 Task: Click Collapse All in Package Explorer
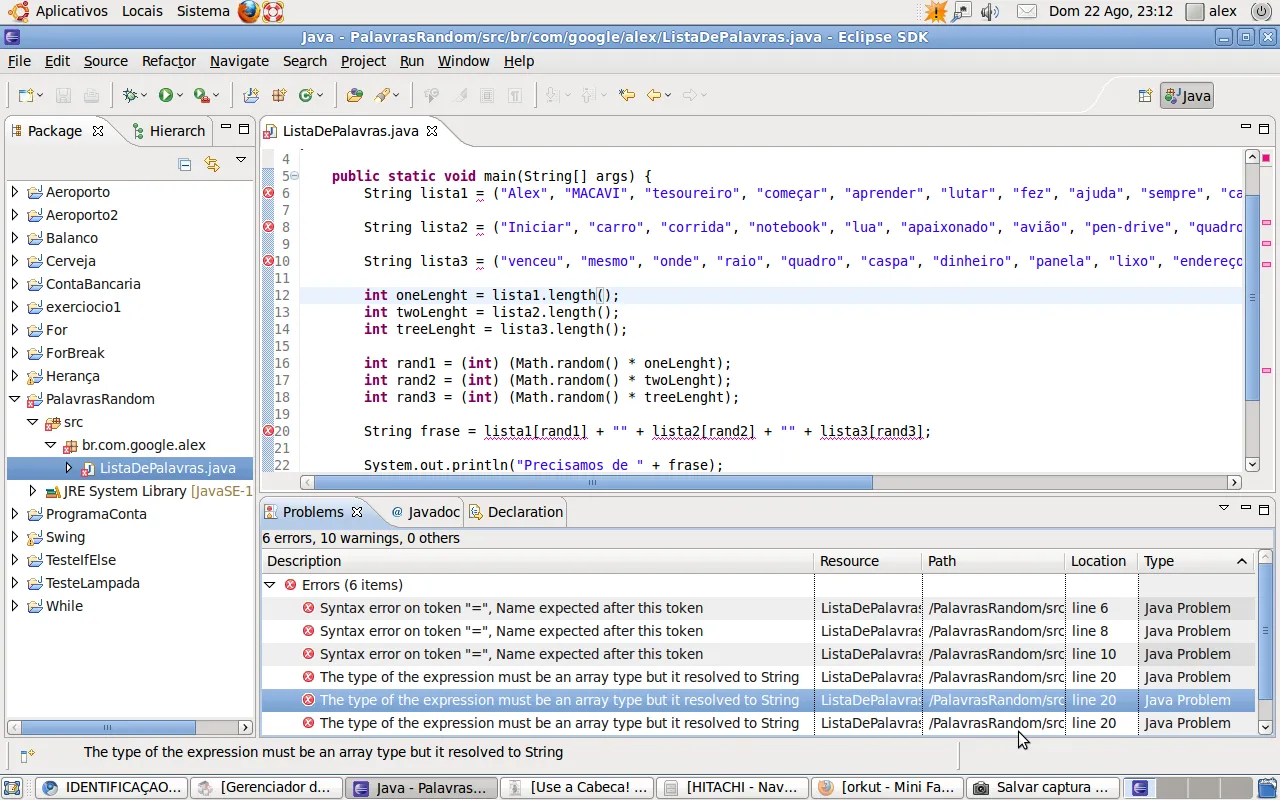pos(184,164)
